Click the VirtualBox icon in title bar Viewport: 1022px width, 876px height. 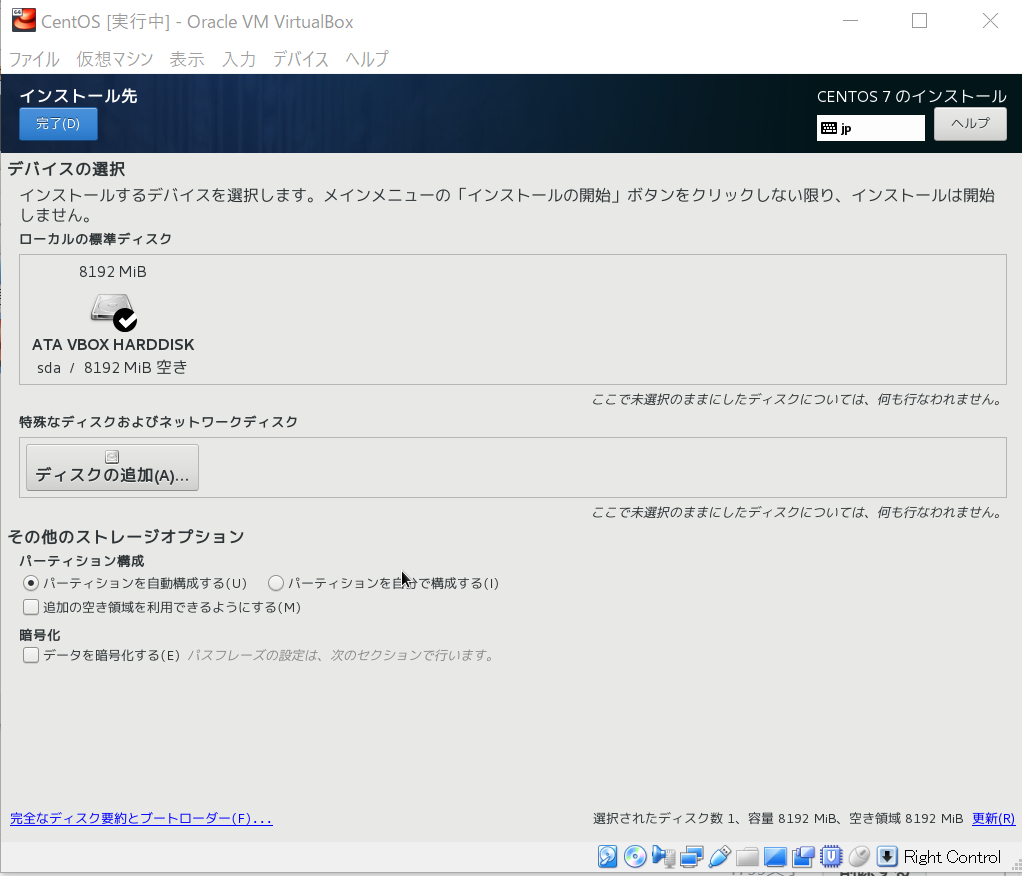(24, 20)
